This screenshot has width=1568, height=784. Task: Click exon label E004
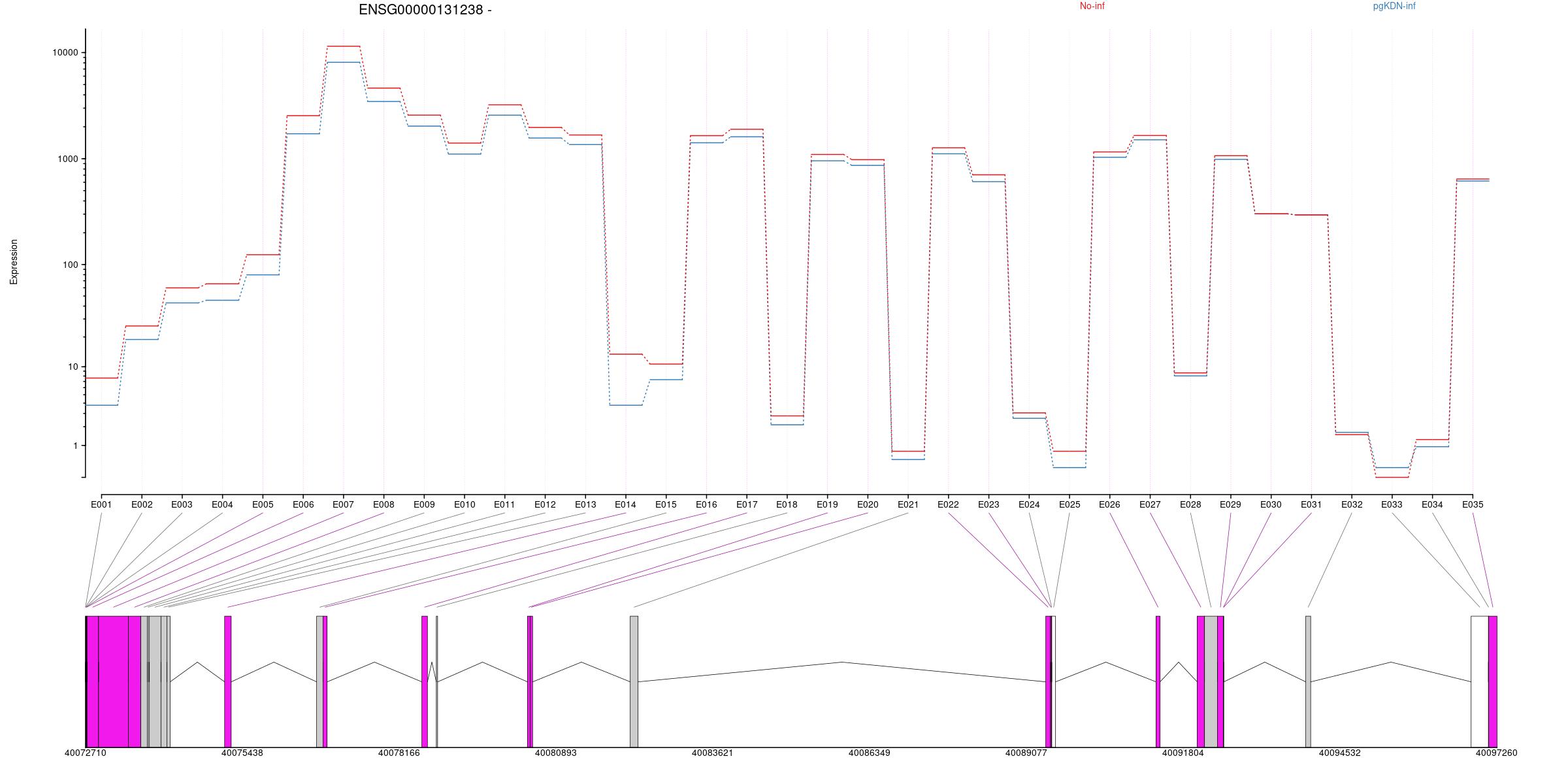pos(222,504)
